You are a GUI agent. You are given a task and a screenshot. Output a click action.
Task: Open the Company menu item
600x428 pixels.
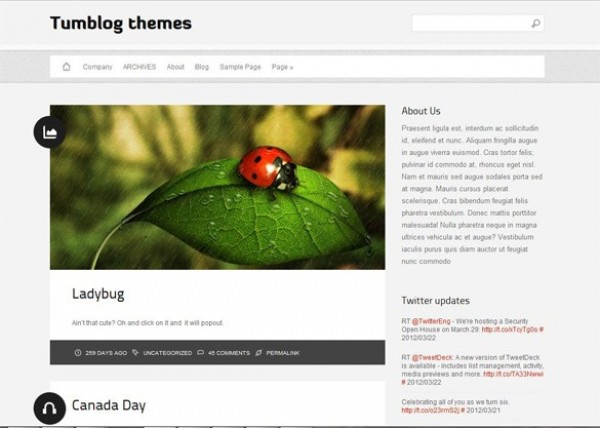98,67
